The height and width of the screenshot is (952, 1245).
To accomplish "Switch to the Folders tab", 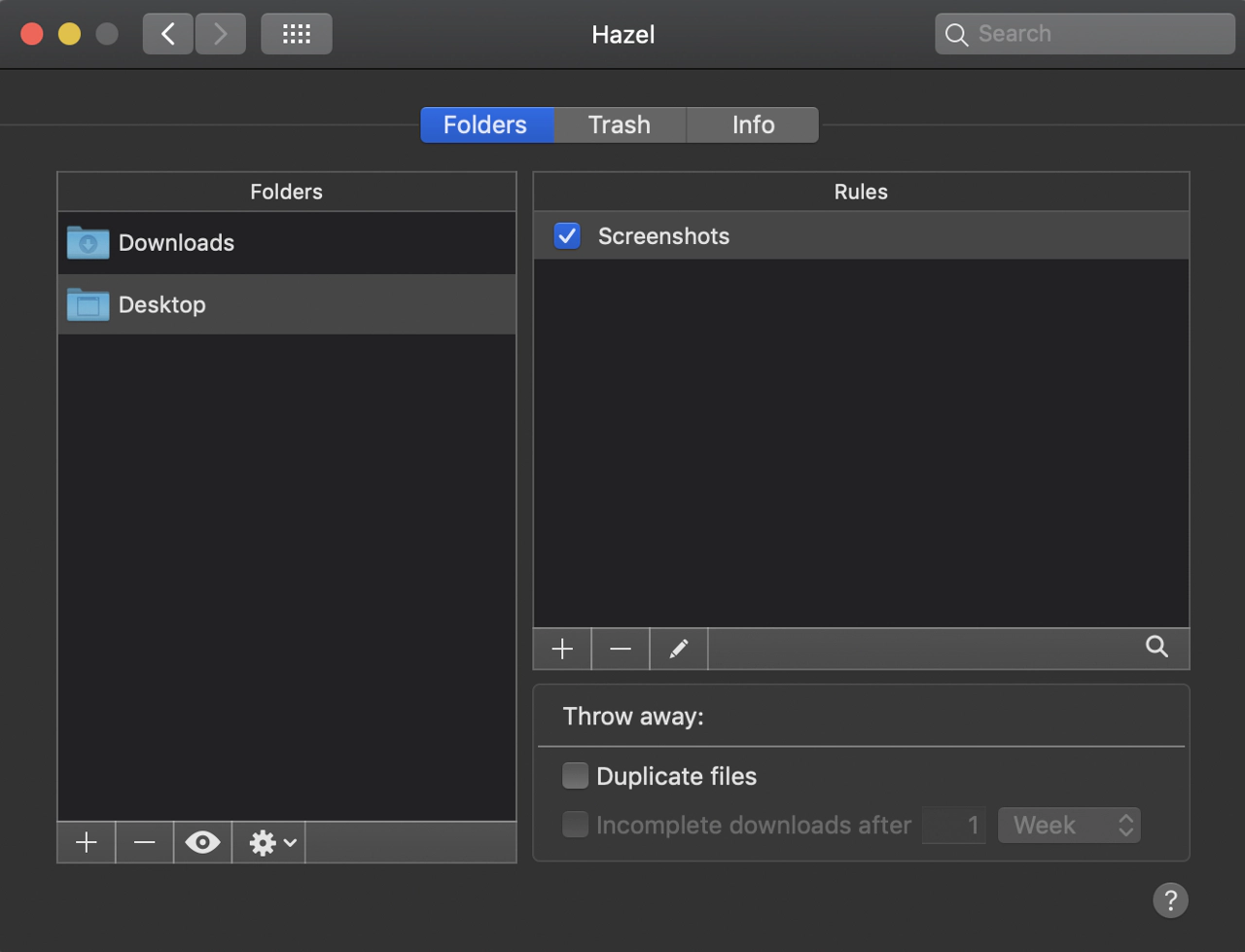I will click(486, 125).
